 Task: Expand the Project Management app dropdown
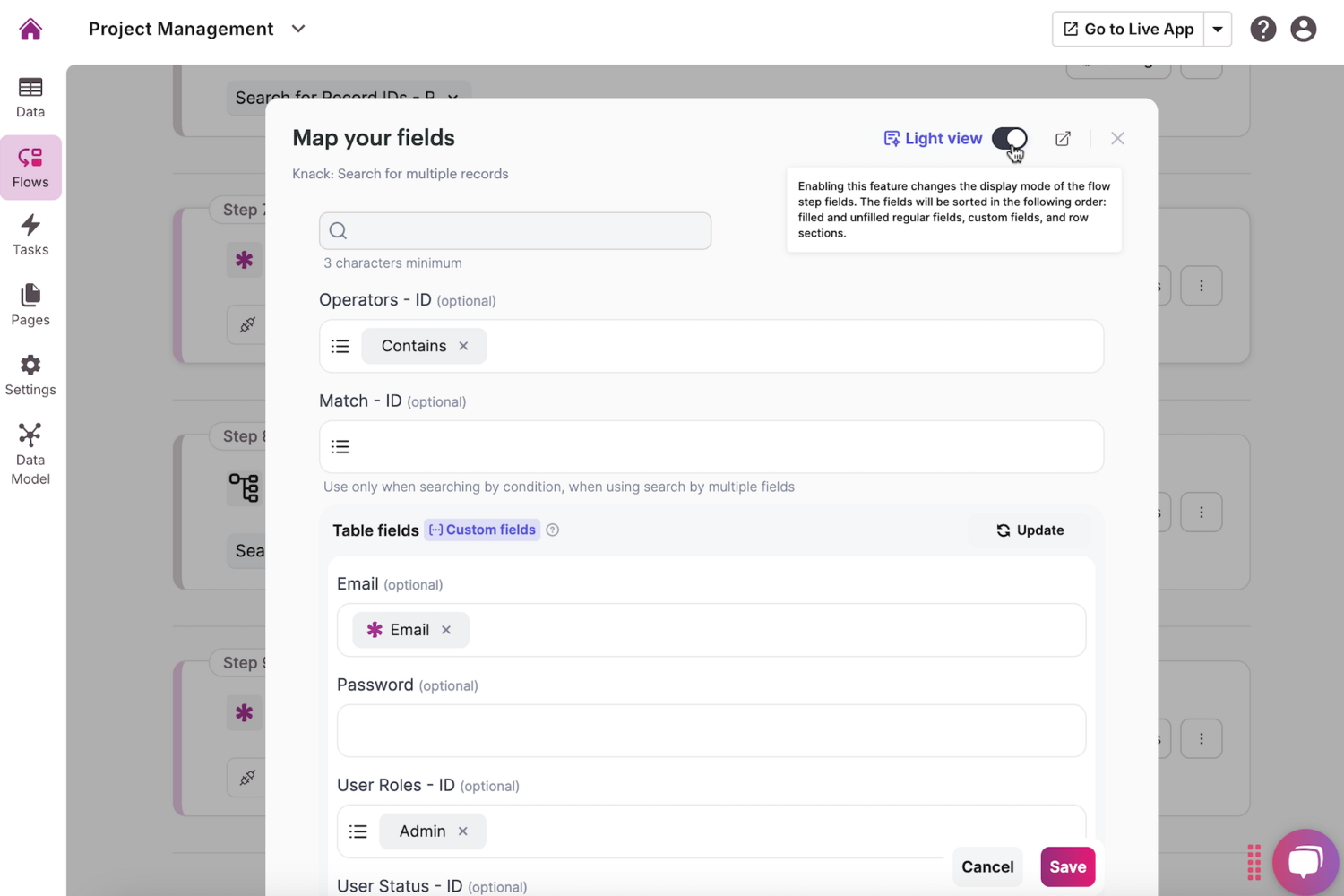[298, 29]
